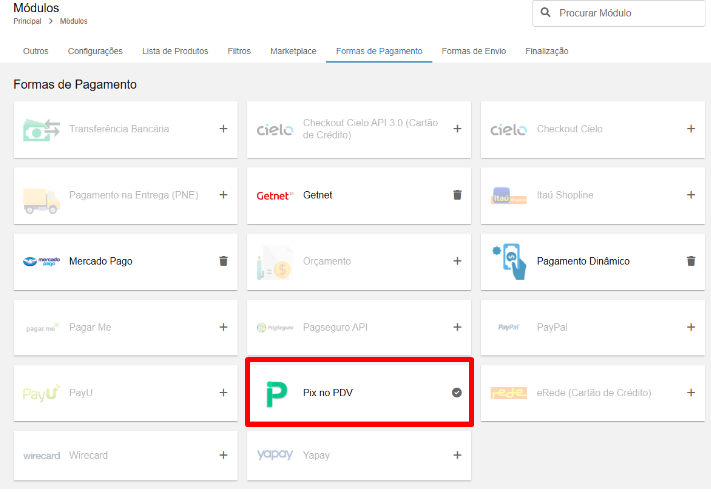Click the Mercado Pago logo
This screenshot has width=711, height=493.
[41, 261]
